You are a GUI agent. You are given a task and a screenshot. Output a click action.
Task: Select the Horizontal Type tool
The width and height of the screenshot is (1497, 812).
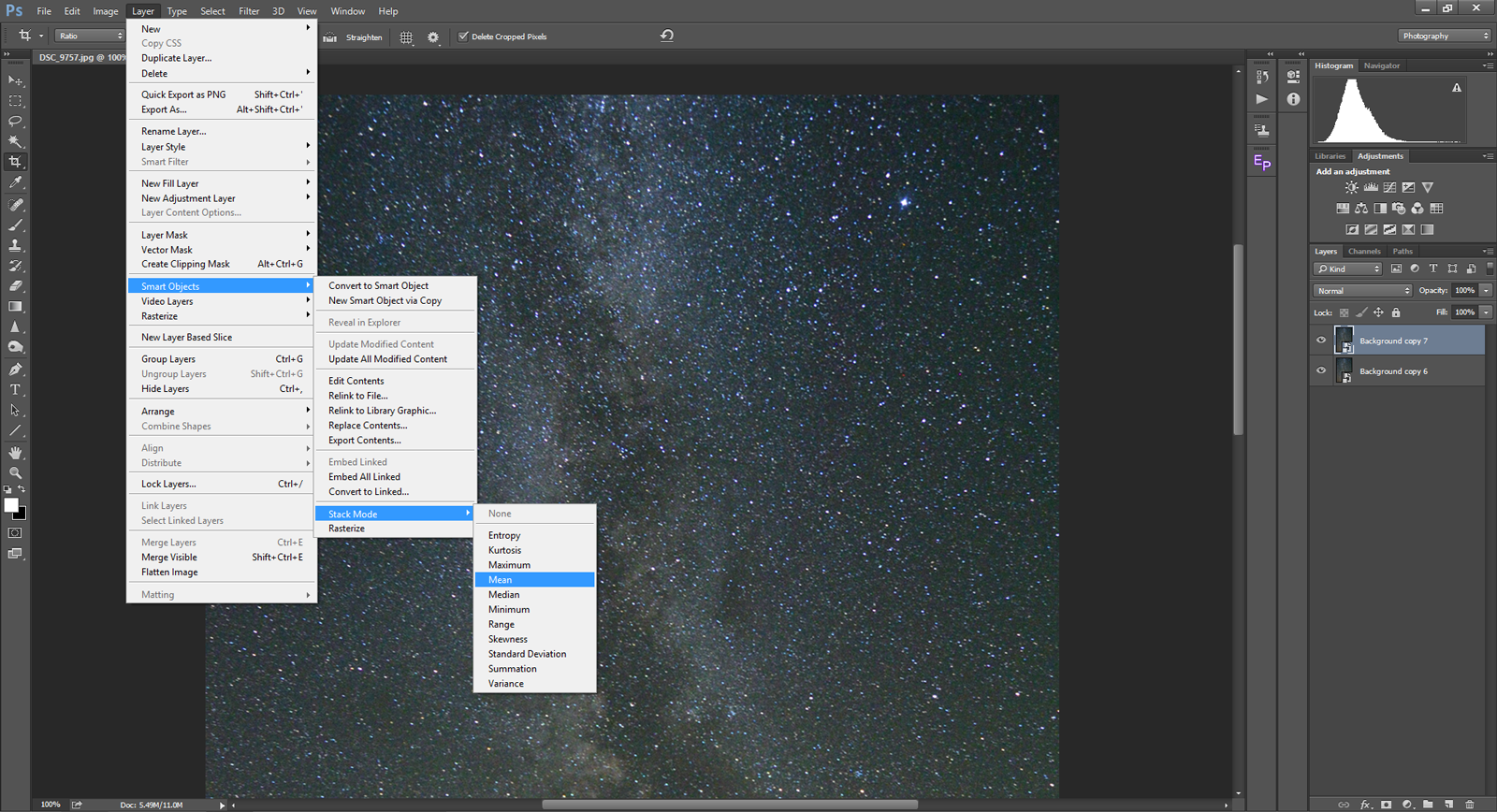(x=15, y=390)
